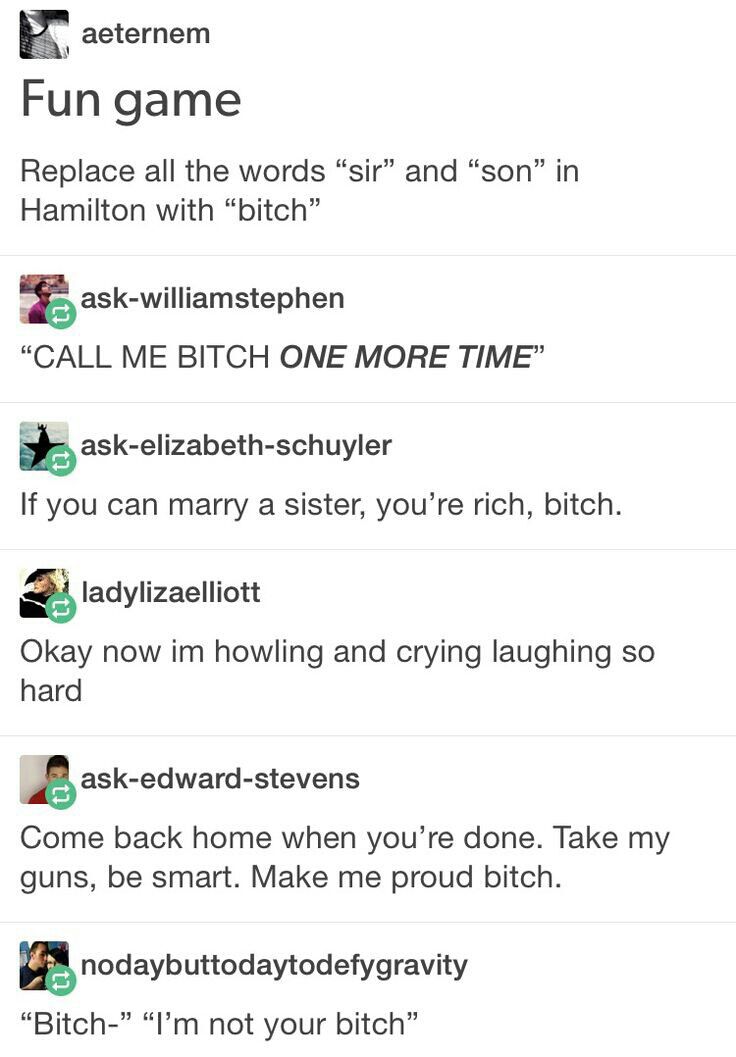Click reblog icon on ask-edward-stevens avatar
The image size is (736, 1057).
point(61,794)
